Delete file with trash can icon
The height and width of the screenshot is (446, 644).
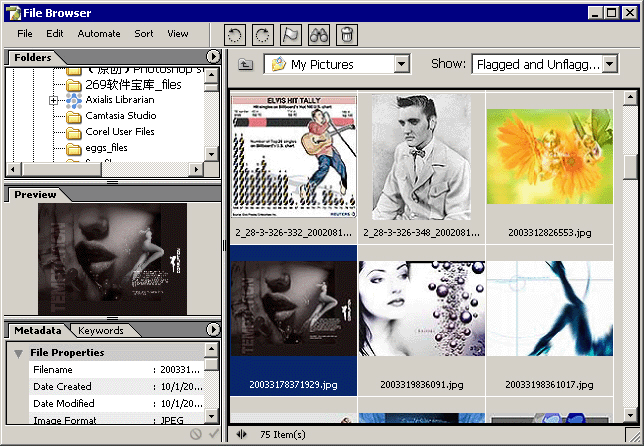point(347,35)
